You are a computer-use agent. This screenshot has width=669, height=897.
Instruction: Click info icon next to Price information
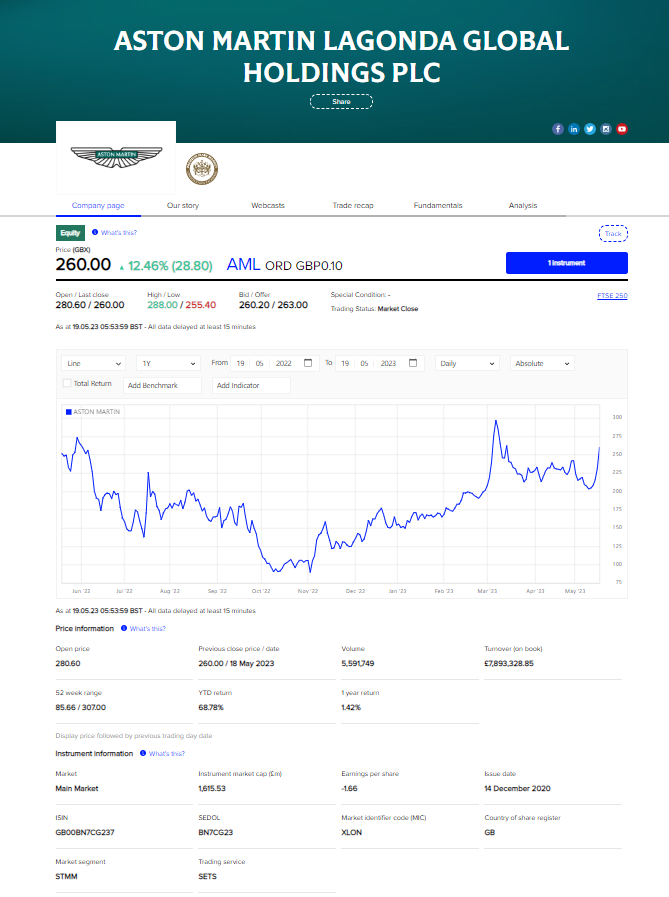(124, 628)
